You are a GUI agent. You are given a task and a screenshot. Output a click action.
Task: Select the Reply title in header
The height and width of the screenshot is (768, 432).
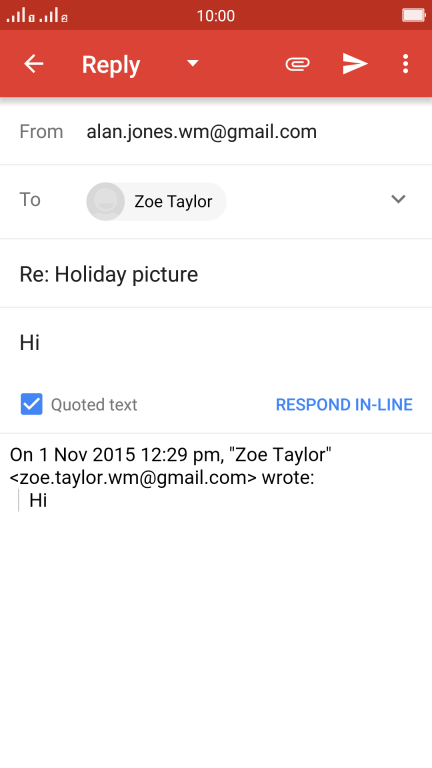click(x=111, y=65)
